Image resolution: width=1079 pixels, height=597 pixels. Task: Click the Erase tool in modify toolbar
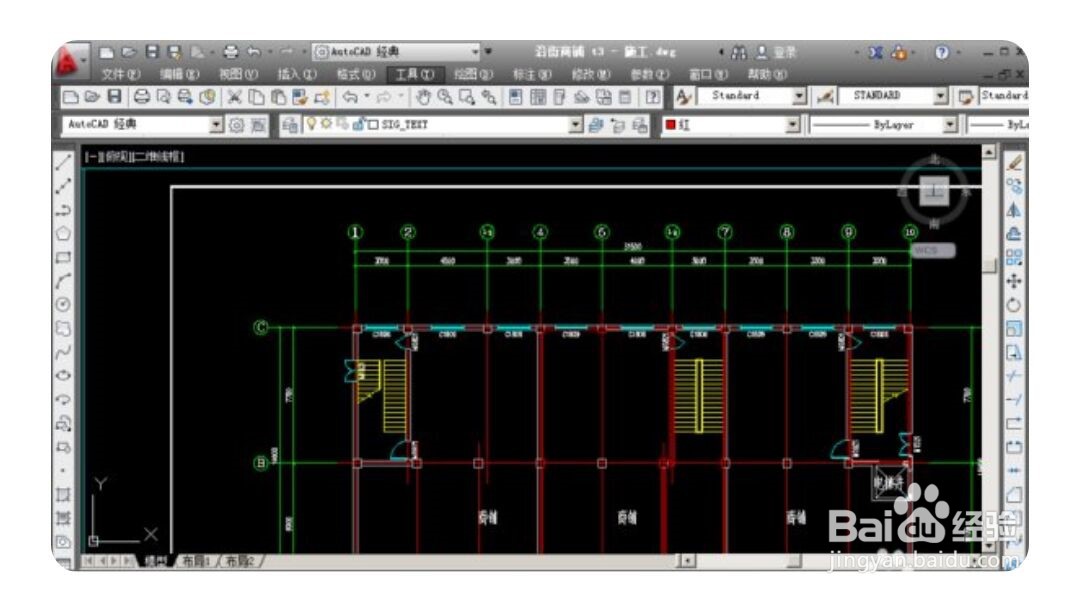(x=1014, y=163)
